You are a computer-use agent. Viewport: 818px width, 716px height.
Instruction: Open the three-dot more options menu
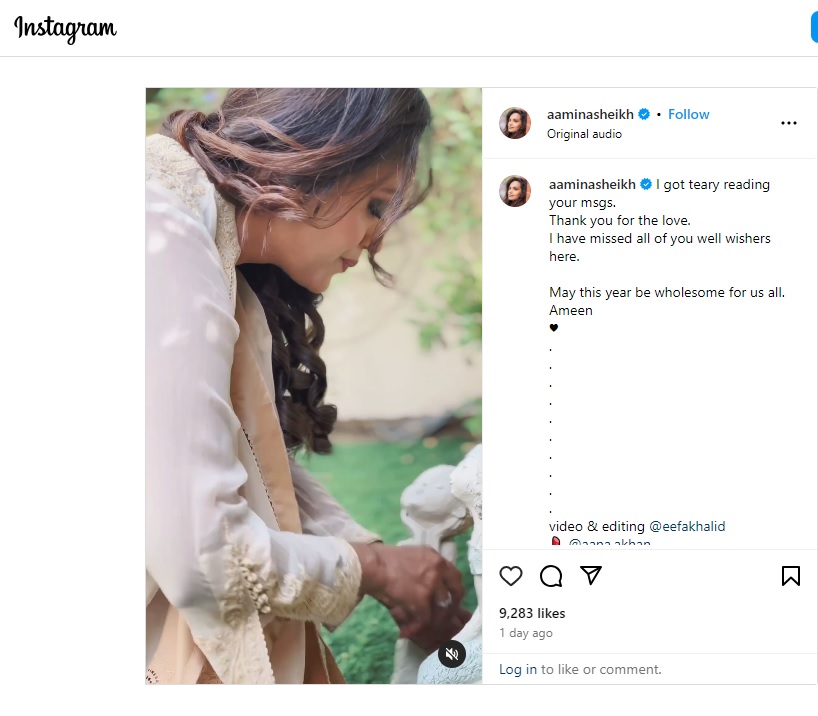coord(789,123)
